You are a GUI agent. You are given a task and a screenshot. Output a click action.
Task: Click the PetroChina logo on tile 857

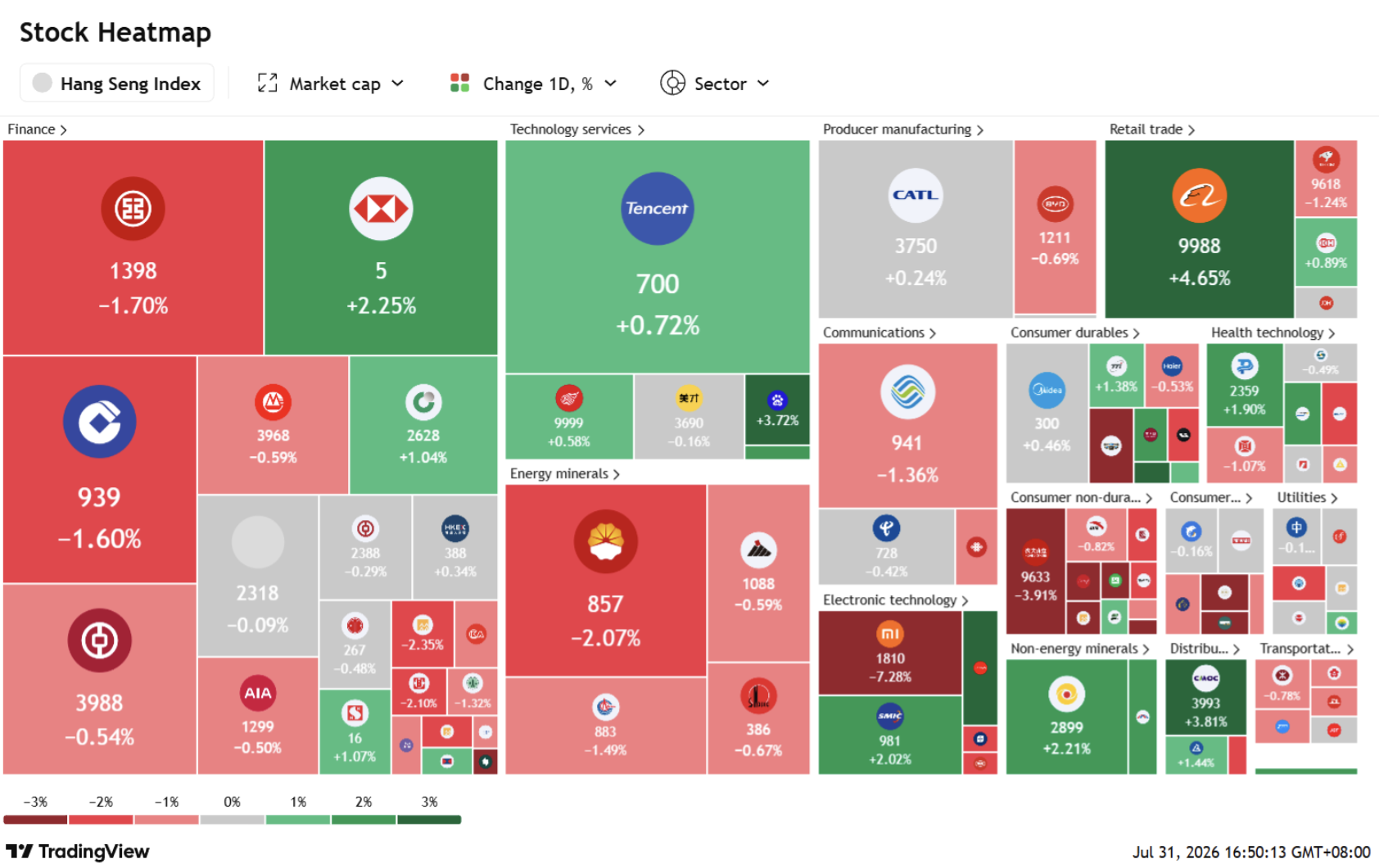605,541
